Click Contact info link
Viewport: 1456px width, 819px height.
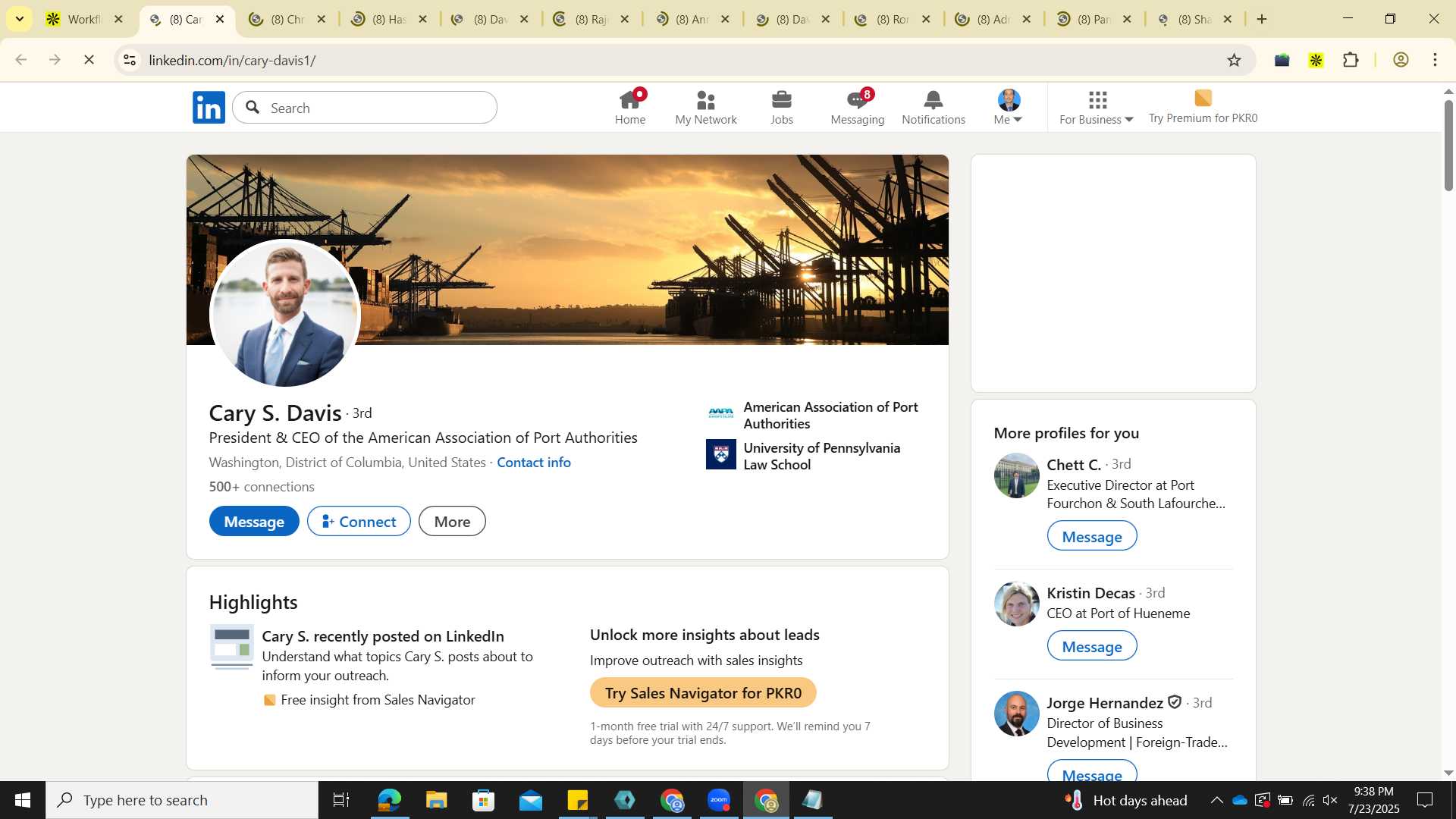[534, 462]
